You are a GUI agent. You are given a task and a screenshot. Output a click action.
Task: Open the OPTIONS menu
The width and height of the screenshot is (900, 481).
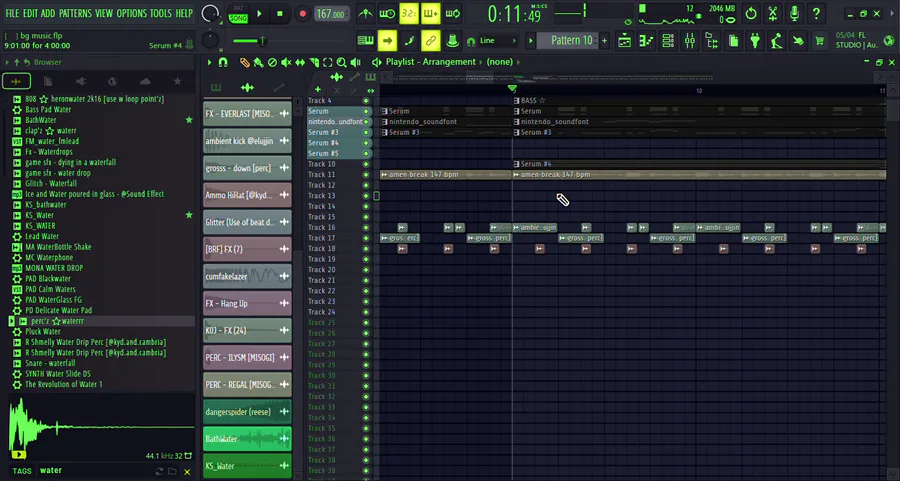[131, 13]
